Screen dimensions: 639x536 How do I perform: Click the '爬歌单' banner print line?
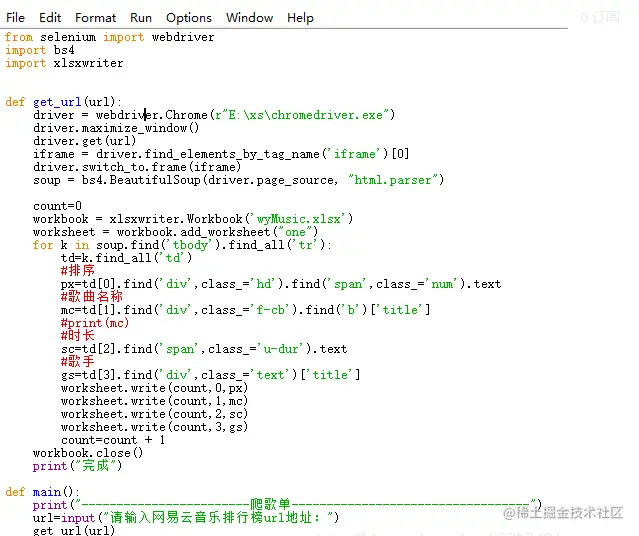pos(287,505)
